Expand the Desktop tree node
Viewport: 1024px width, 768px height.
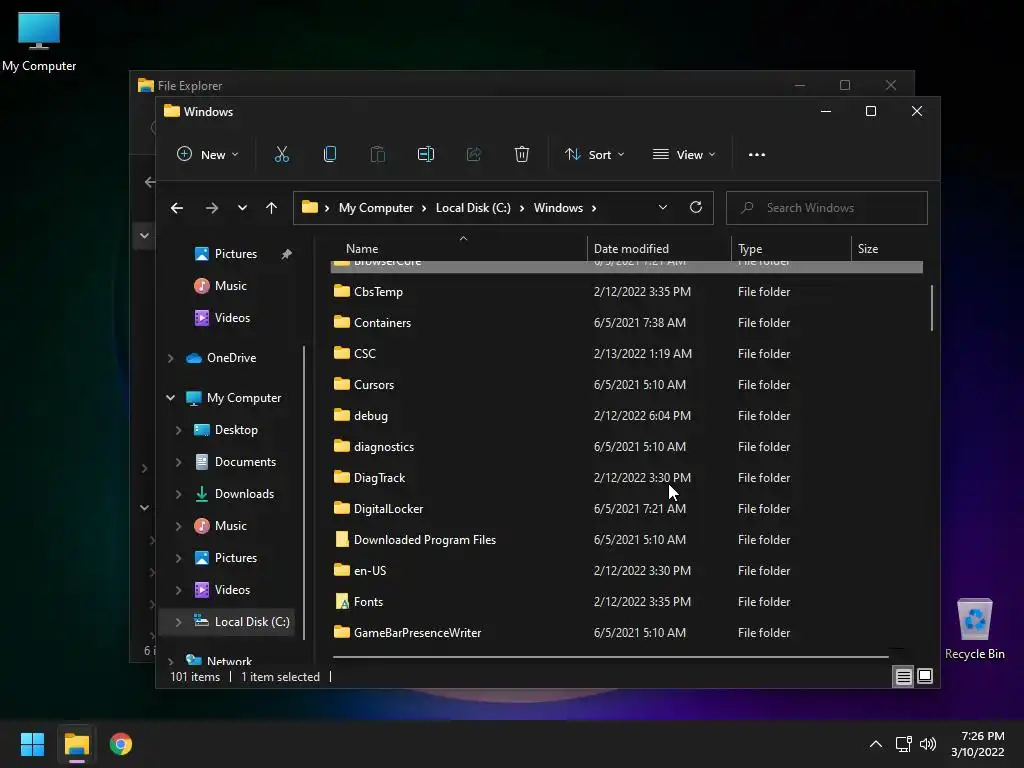[x=178, y=430]
